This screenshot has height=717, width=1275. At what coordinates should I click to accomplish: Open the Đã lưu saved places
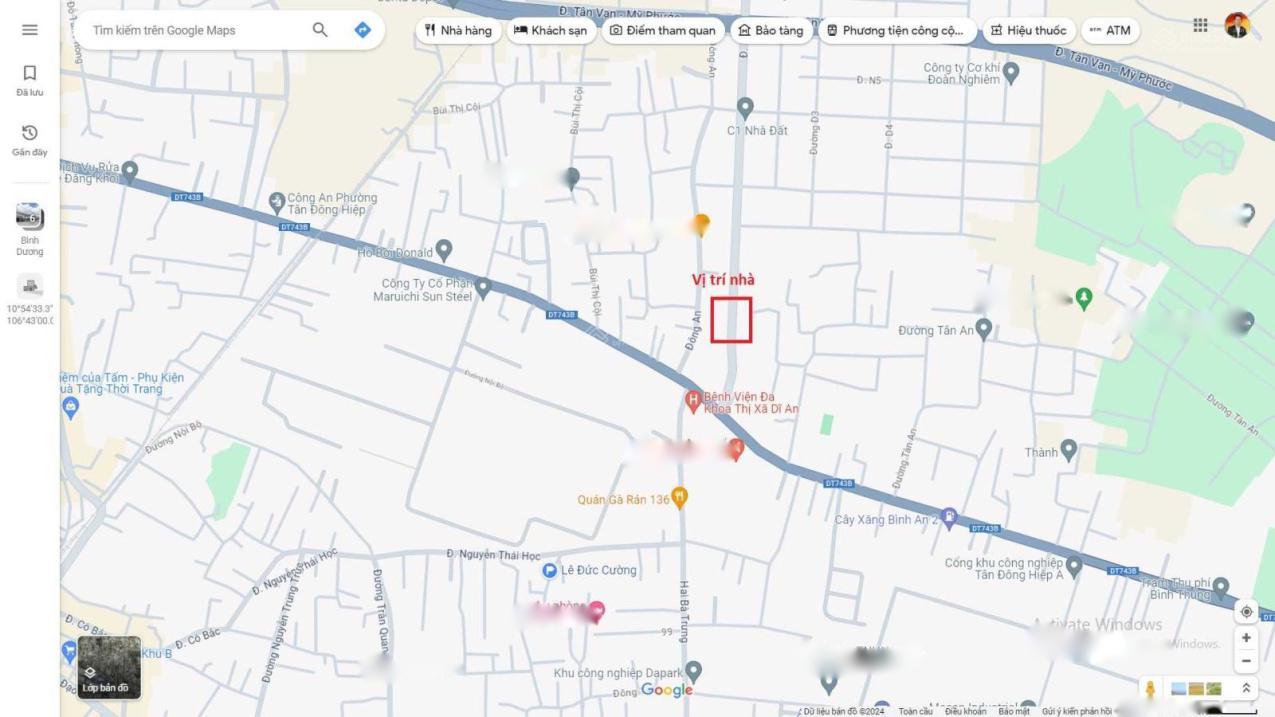(30, 80)
